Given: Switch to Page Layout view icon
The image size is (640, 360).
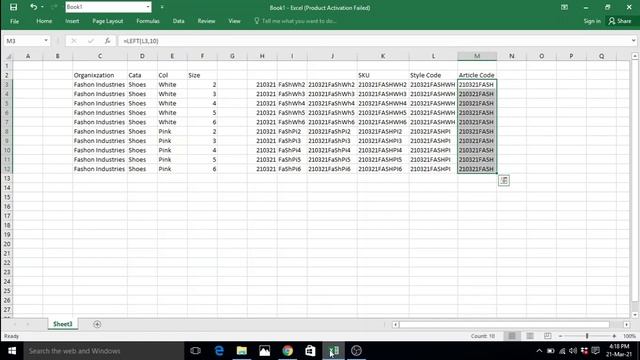Looking at the screenshot, I should (530, 336).
